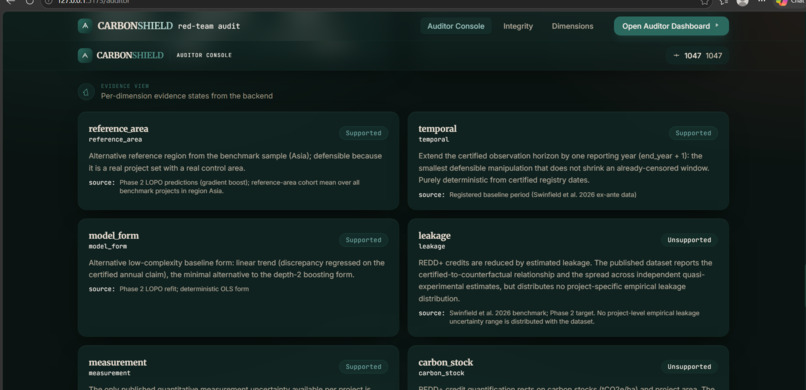This screenshot has width=806, height=390.
Task: Open the browser profile avatar
Action: (x=742, y=2)
